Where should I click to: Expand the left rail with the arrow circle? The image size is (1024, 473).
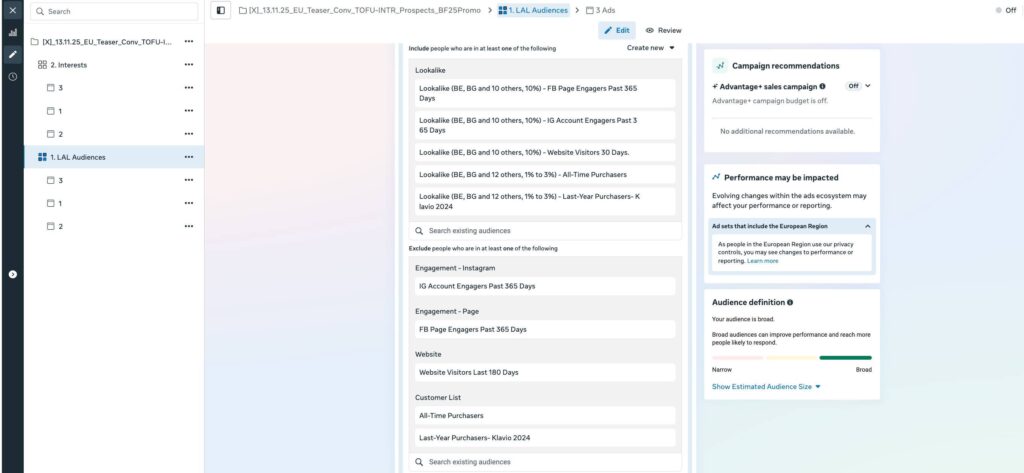(12, 274)
